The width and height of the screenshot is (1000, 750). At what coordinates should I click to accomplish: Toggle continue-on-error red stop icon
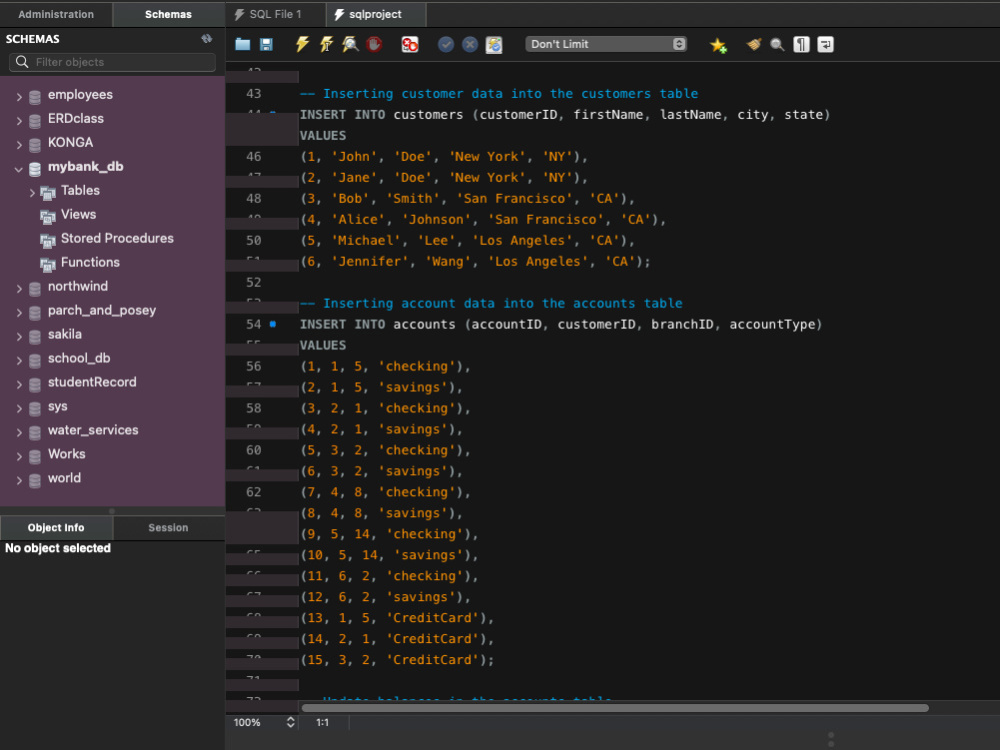click(x=409, y=44)
